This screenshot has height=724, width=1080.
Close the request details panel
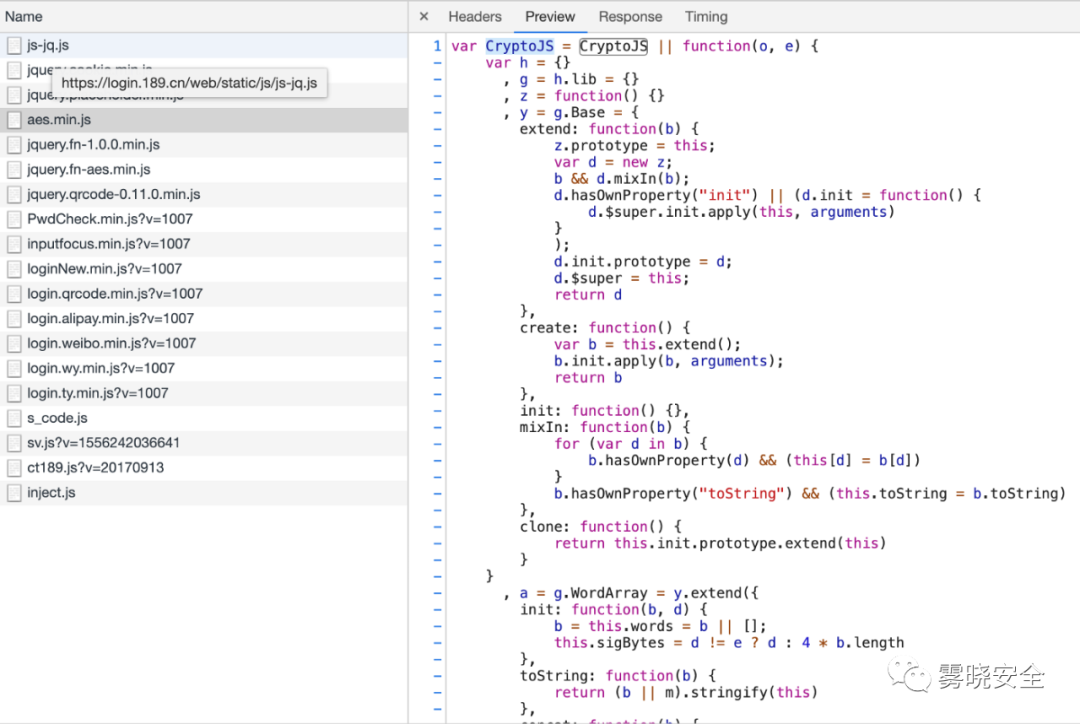424,17
